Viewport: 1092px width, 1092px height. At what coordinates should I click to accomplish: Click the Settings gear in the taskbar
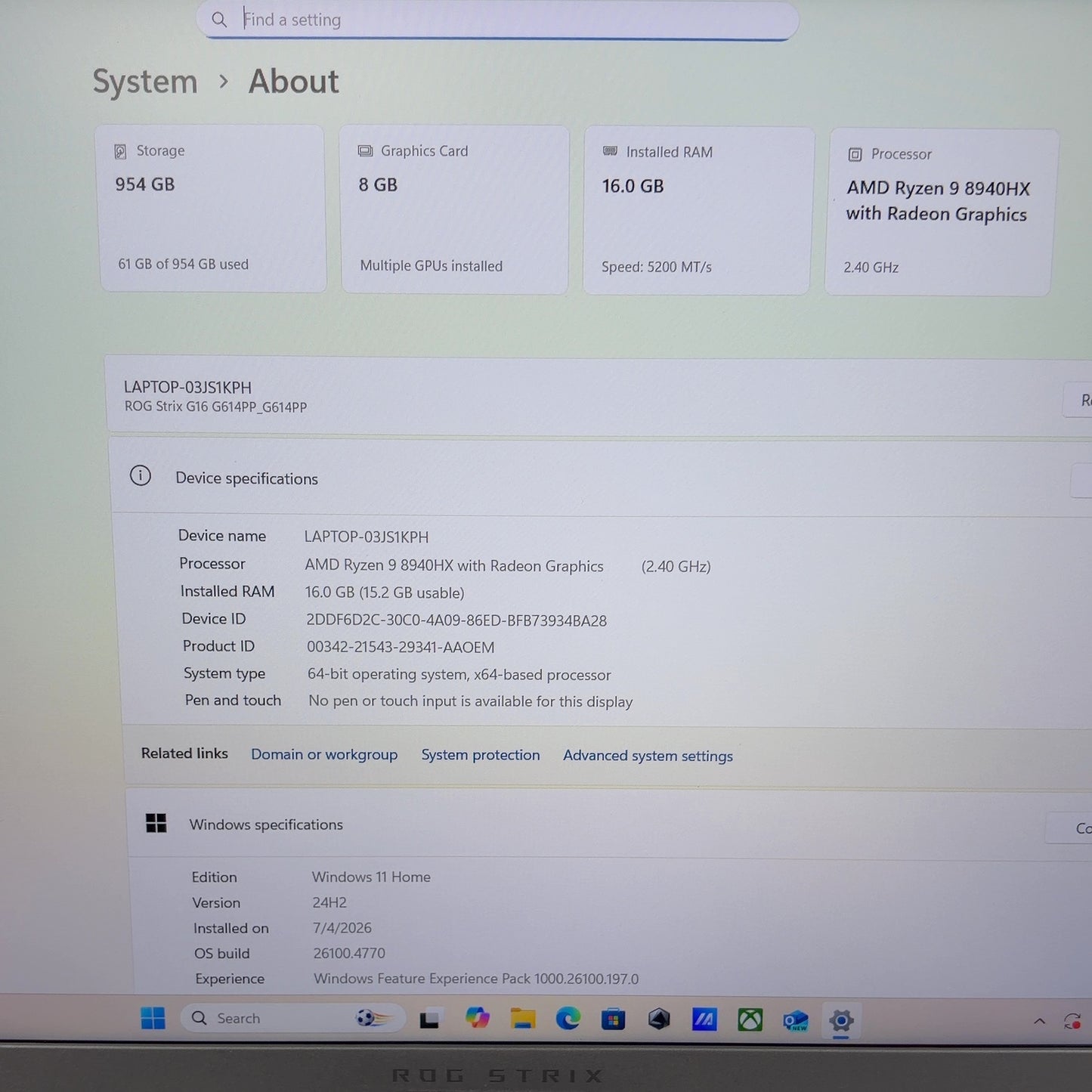(841, 1022)
